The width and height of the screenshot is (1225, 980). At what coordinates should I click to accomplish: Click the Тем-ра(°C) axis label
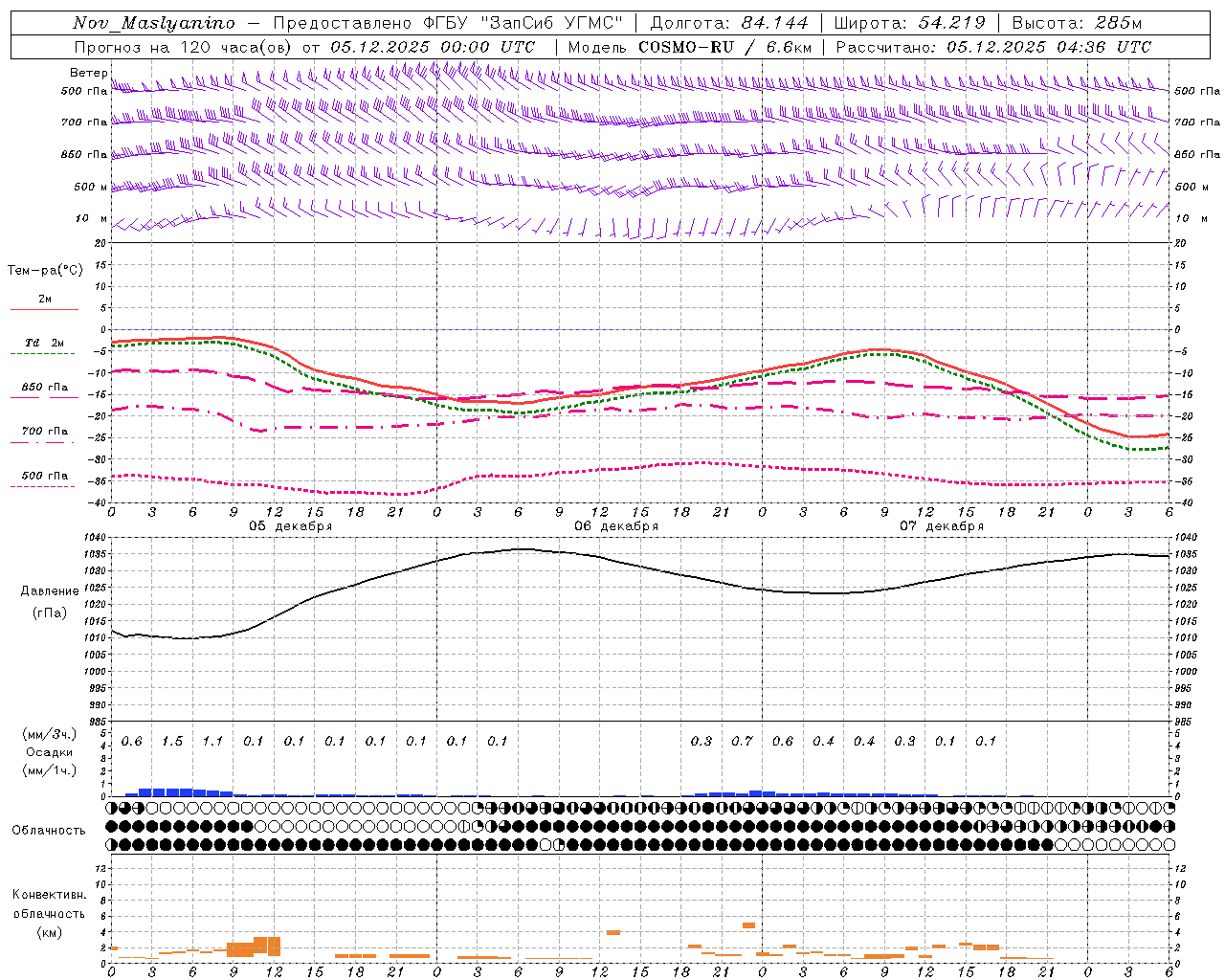[45, 271]
